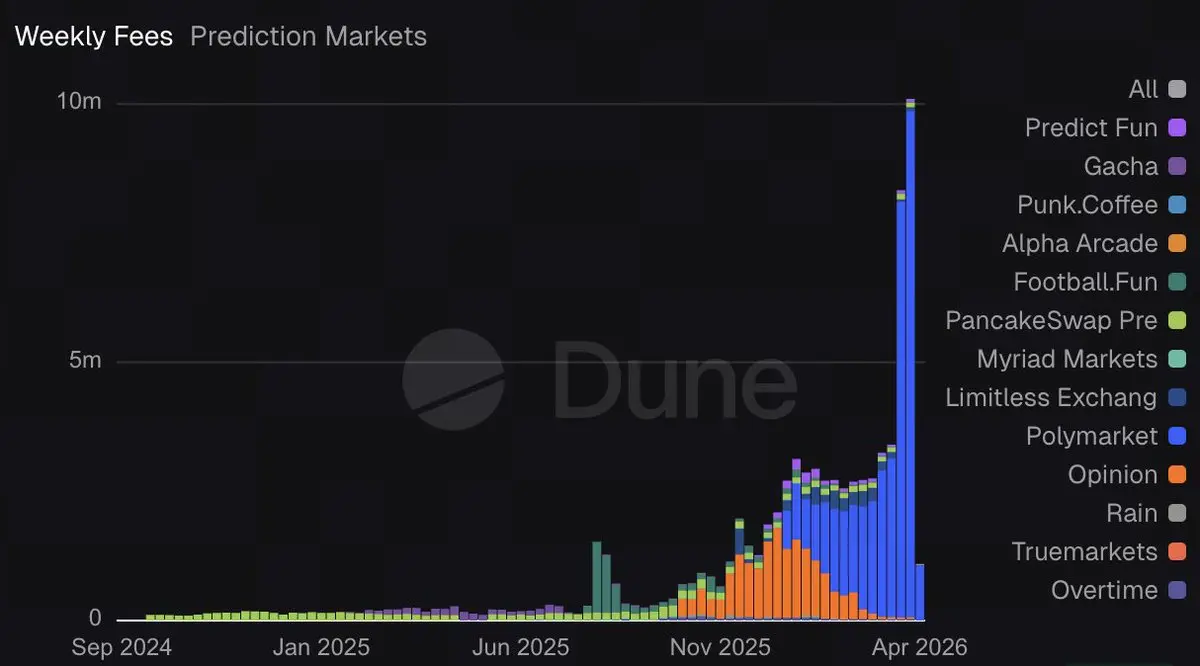Click the 5m y-axis label
The image size is (1200, 666).
[86, 361]
